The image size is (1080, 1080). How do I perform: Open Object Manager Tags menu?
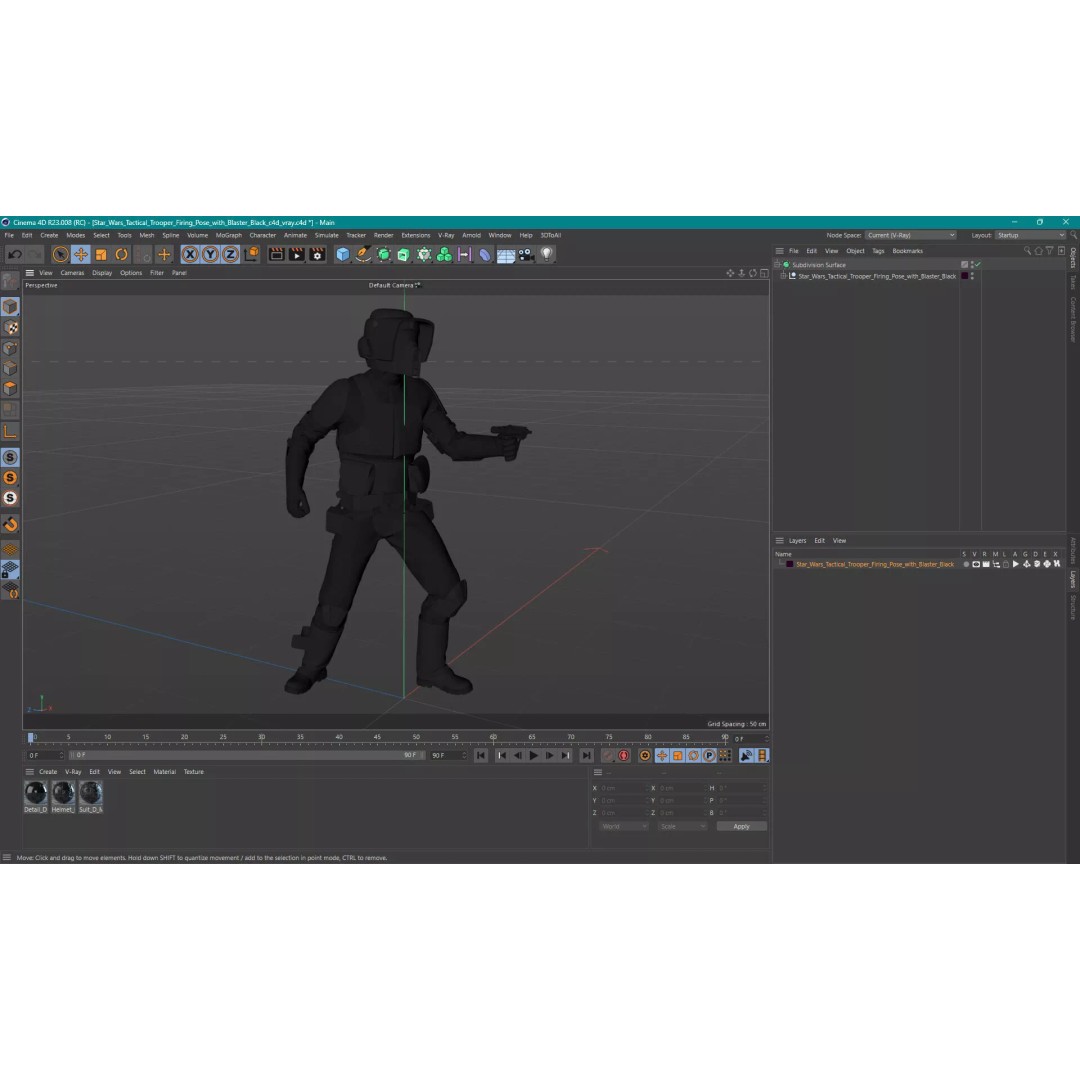878,251
